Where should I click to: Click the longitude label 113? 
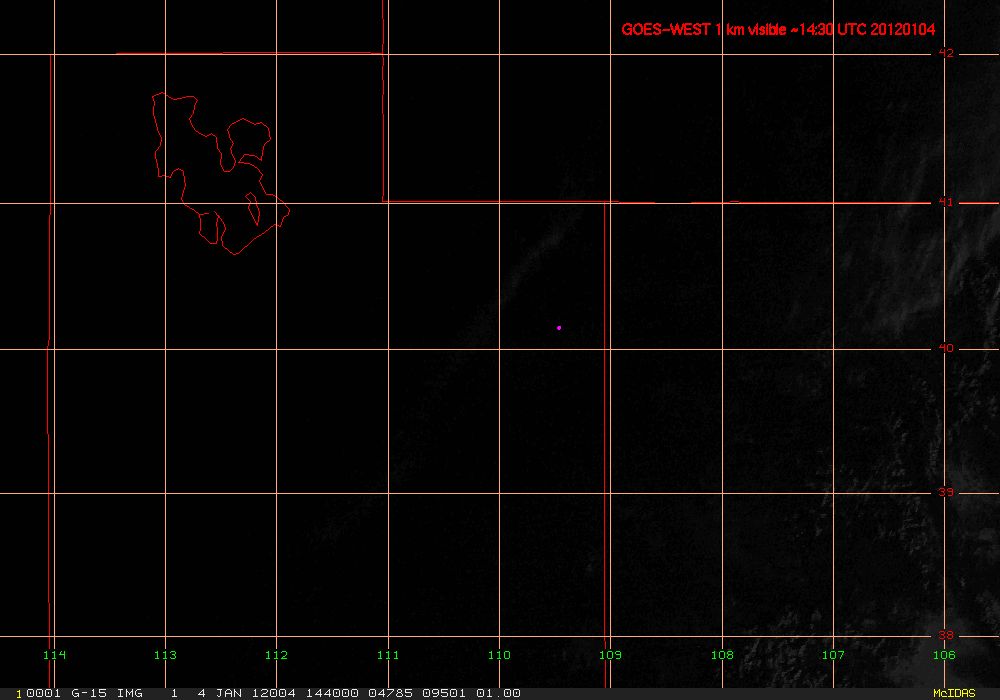(165, 655)
